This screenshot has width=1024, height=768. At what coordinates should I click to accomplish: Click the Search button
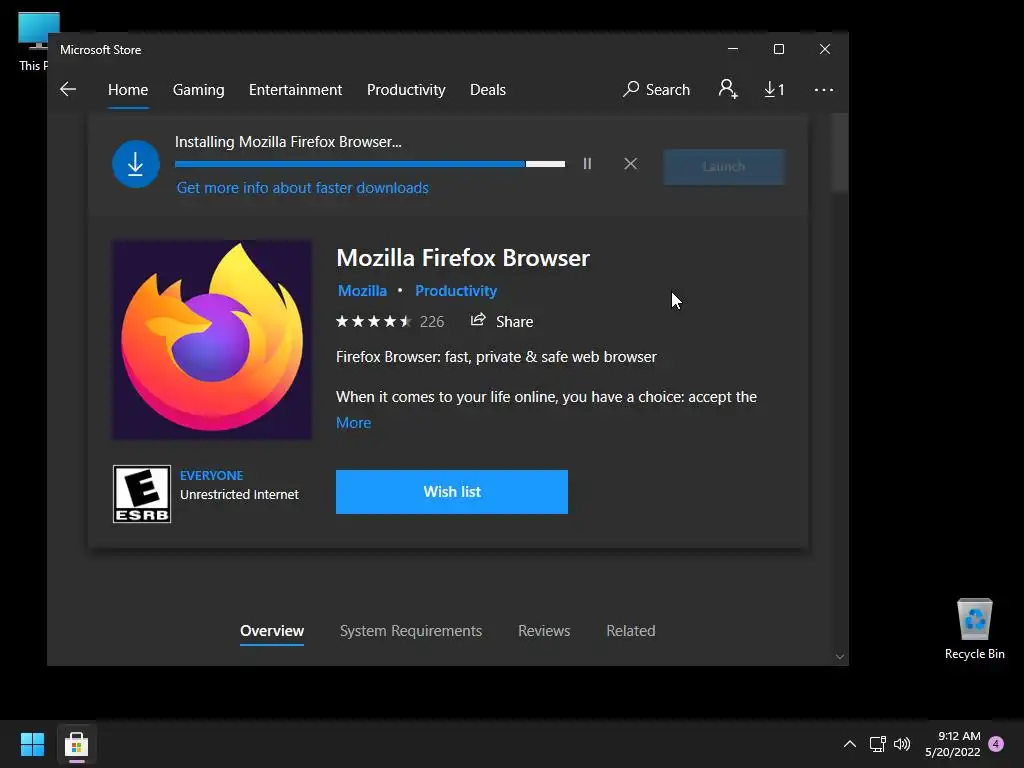656,89
